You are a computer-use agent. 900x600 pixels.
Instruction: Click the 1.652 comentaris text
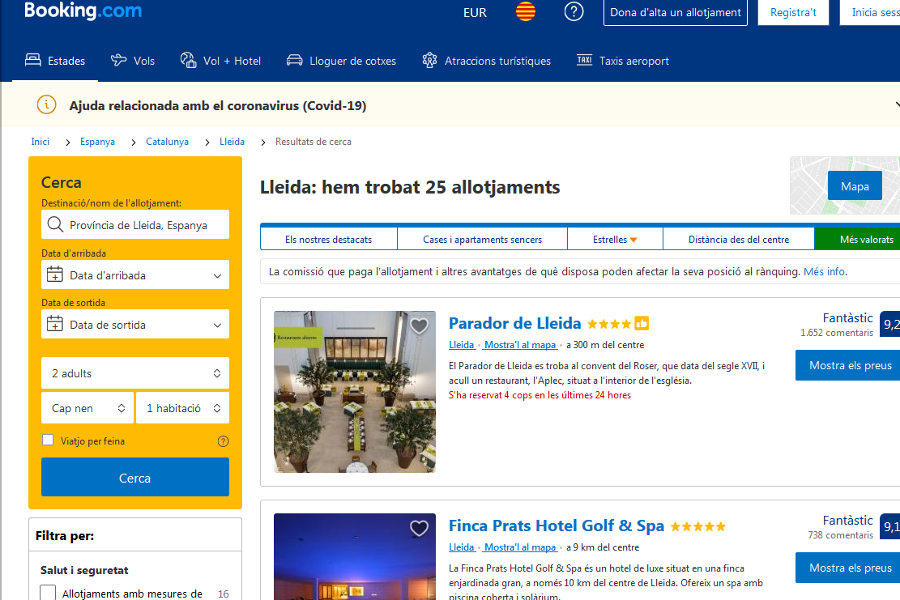coord(836,332)
